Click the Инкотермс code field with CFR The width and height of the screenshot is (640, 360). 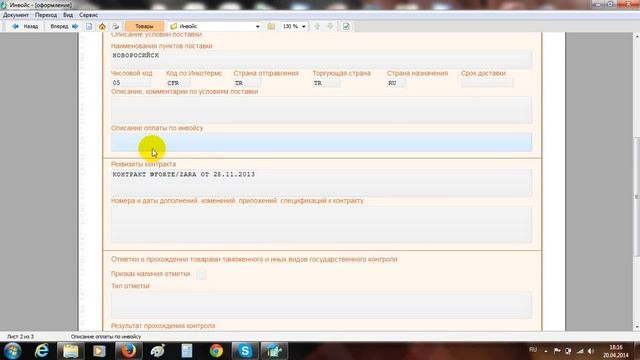(178, 83)
